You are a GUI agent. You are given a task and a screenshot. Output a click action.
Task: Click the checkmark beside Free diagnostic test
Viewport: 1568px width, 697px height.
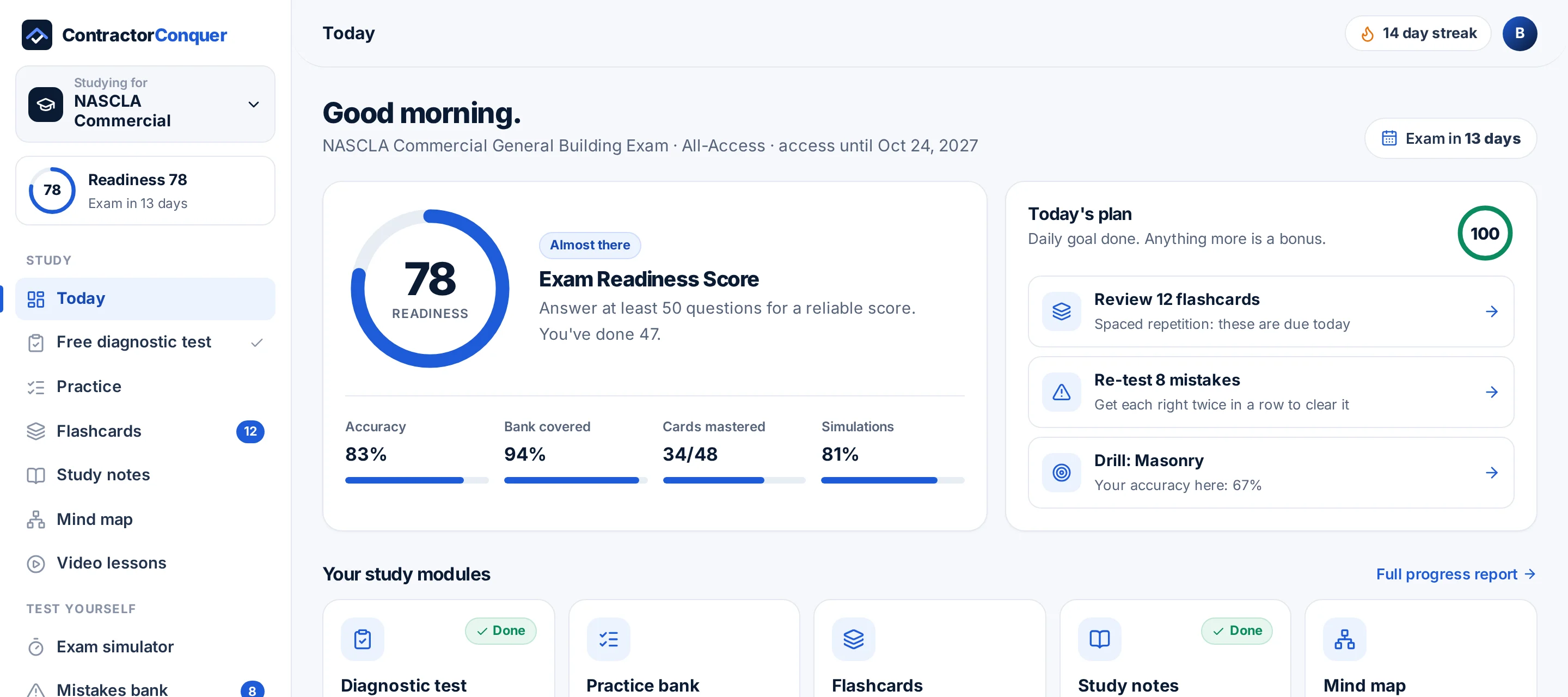point(257,343)
